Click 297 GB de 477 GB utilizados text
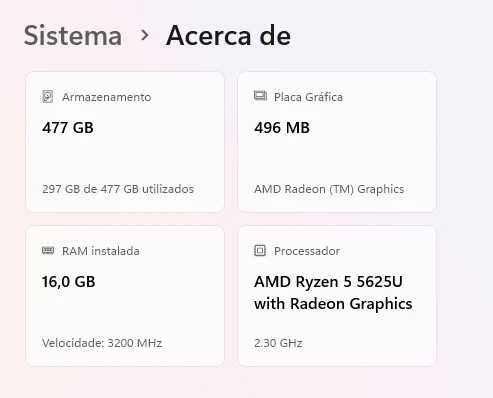This screenshot has width=493, height=398. [118, 189]
